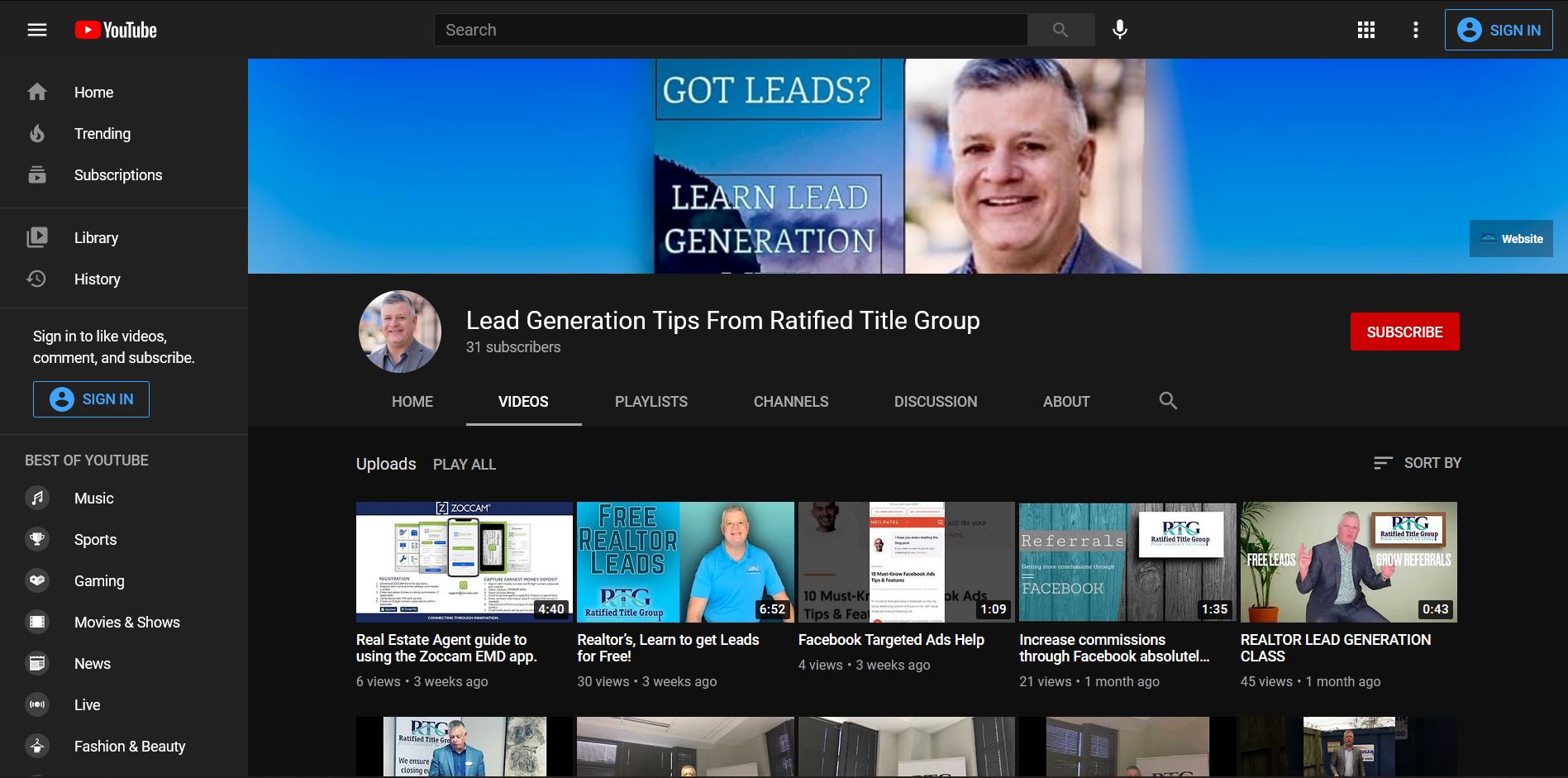Click title "REALTOR LEAD GENERATION CLASS"
The width and height of the screenshot is (1568, 778).
[1336, 648]
